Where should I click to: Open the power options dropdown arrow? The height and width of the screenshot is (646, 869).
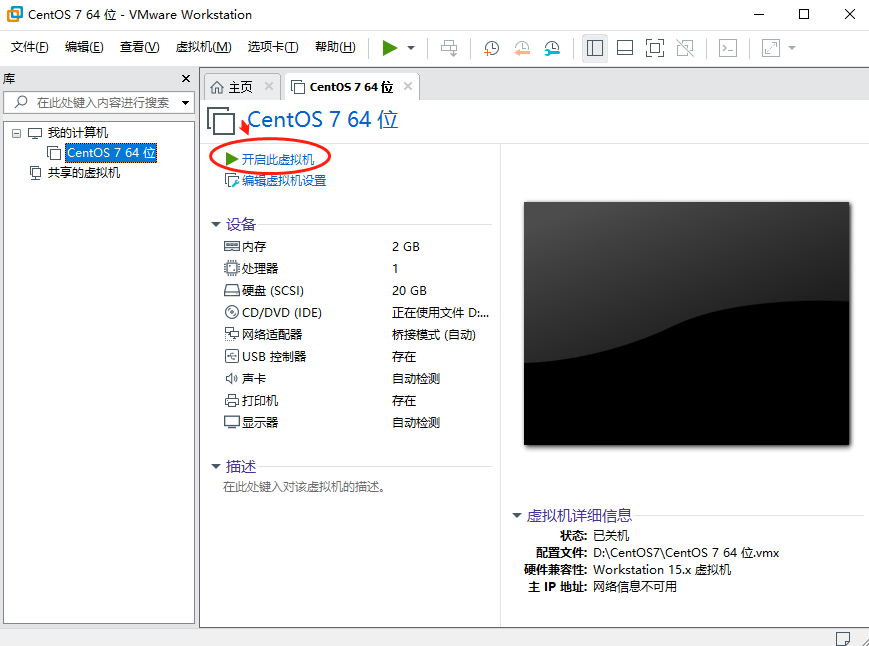point(411,48)
